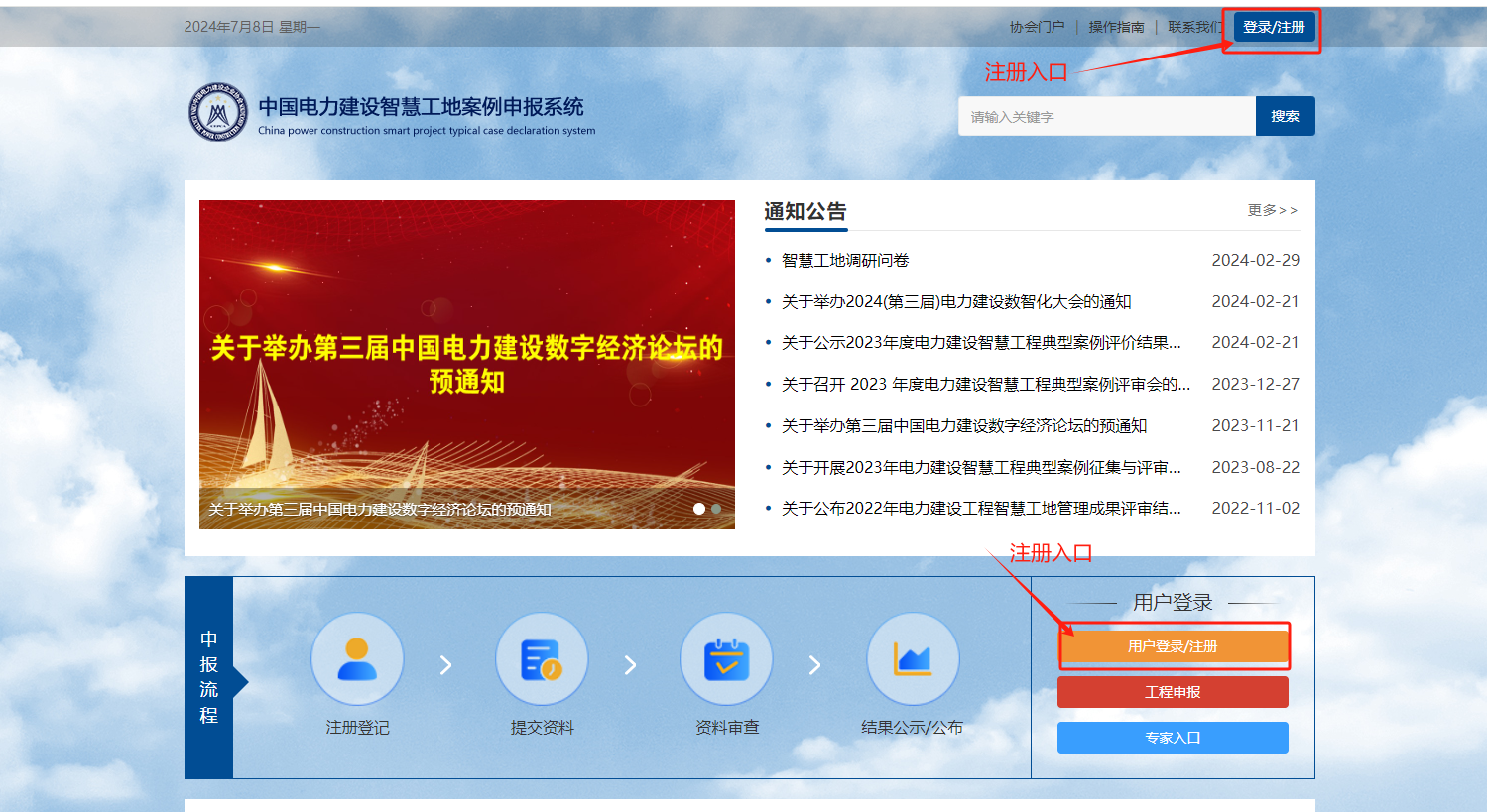Click 更多>> in 通知公告 section
Image resolution: width=1487 pixels, height=812 pixels.
pyautogui.click(x=1273, y=210)
